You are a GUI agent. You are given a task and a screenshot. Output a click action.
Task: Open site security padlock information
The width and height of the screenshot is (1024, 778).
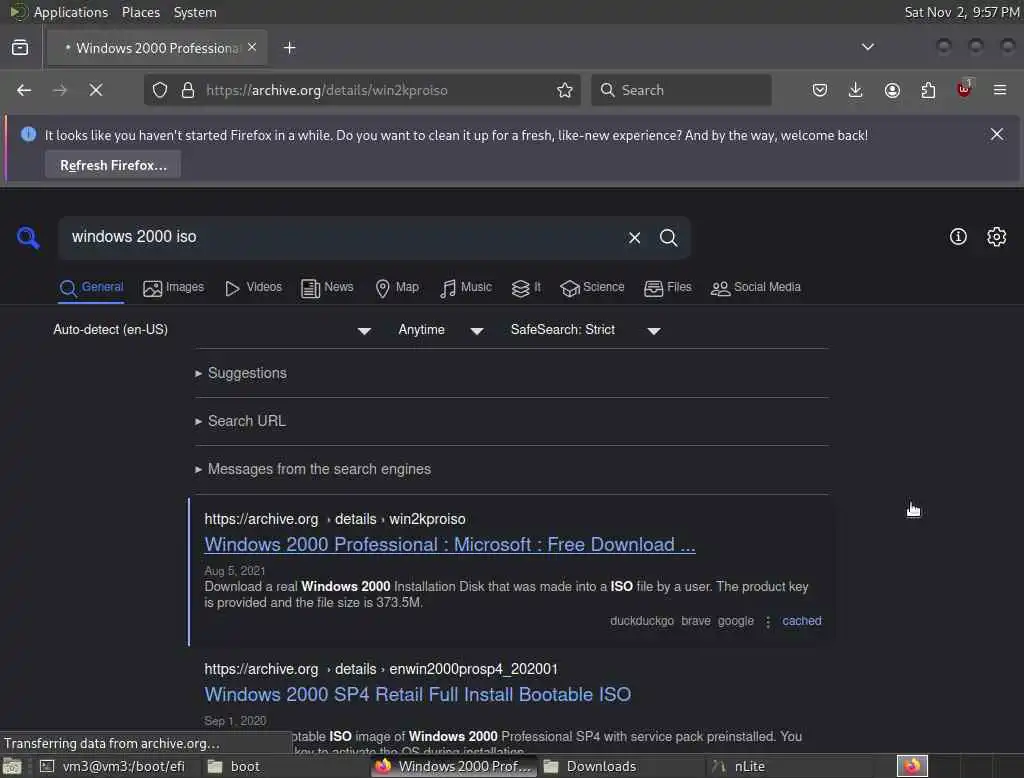pyautogui.click(x=188, y=90)
